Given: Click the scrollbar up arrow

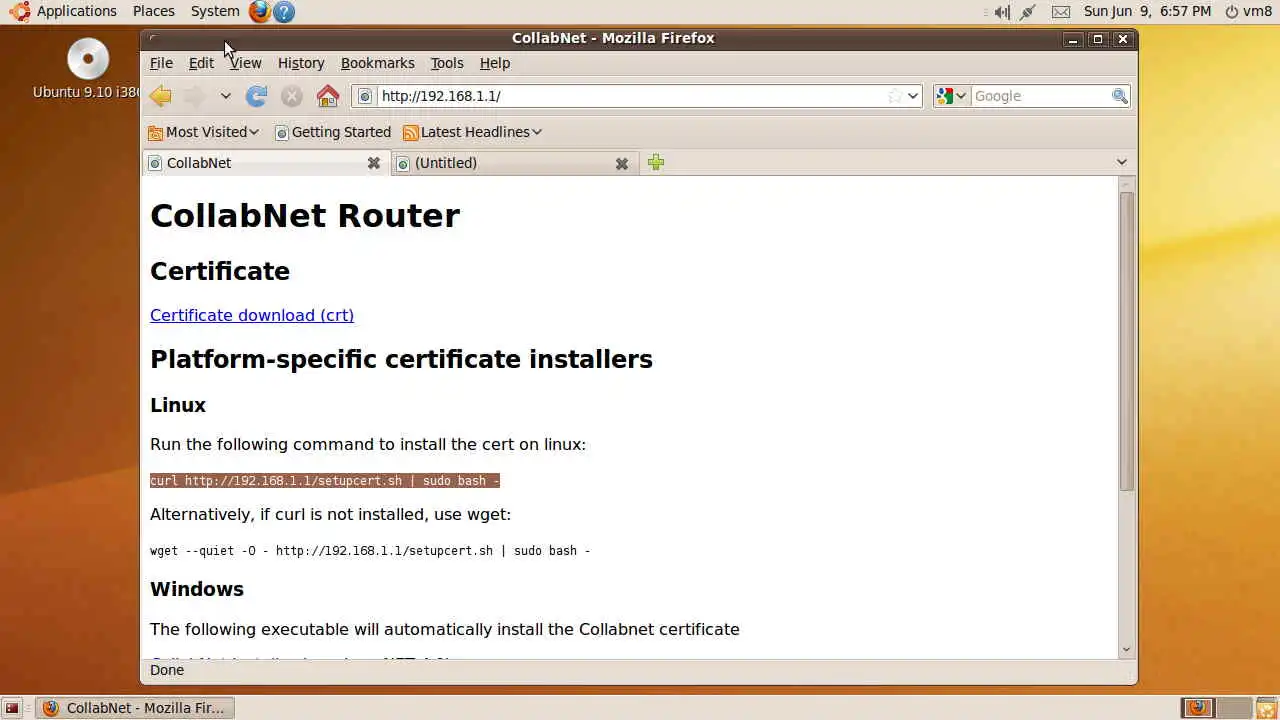Looking at the screenshot, I should (x=1127, y=184).
